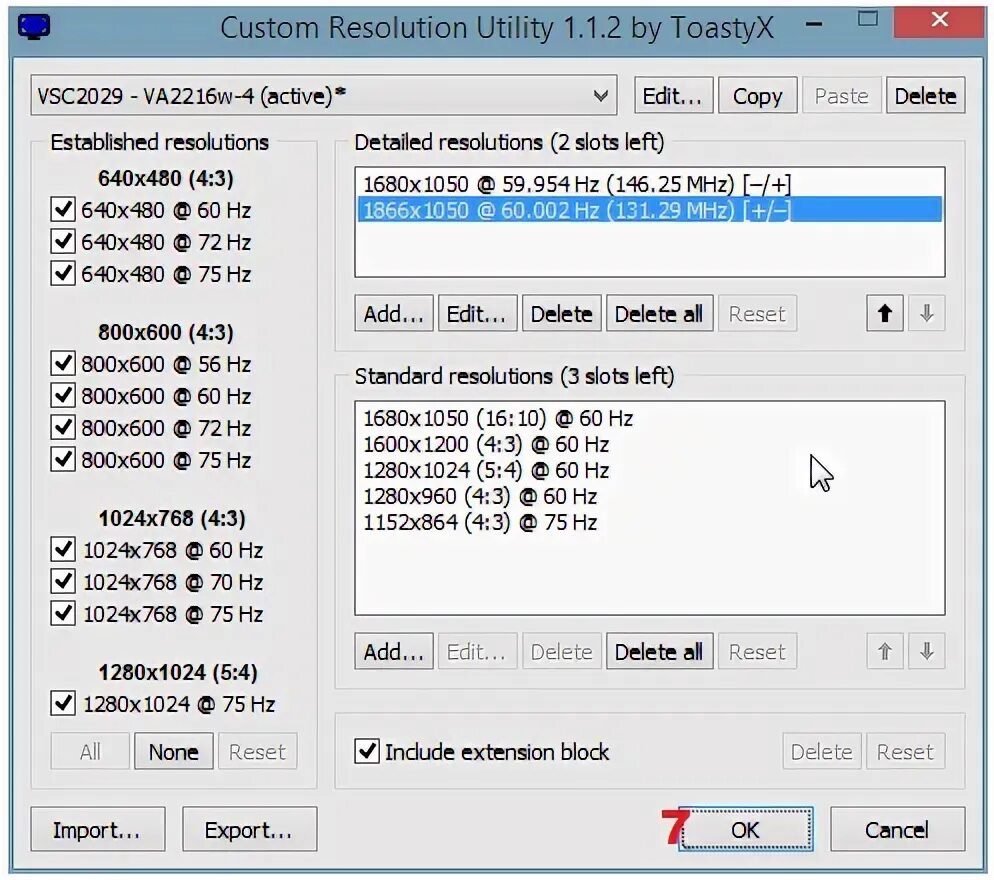This screenshot has width=994, height=880.
Task: Click Reset under detailed resolutions
Action: pyautogui.click(x=757, y=313)
